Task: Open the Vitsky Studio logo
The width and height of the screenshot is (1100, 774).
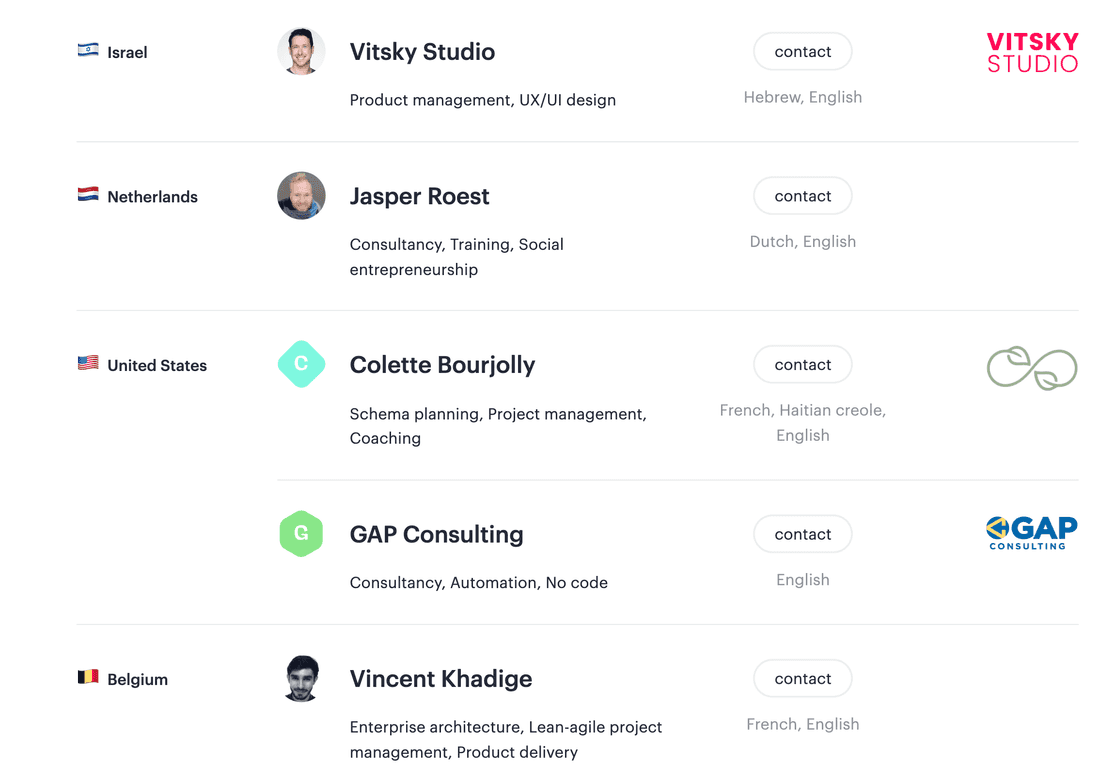Action: click(1032, 52)
